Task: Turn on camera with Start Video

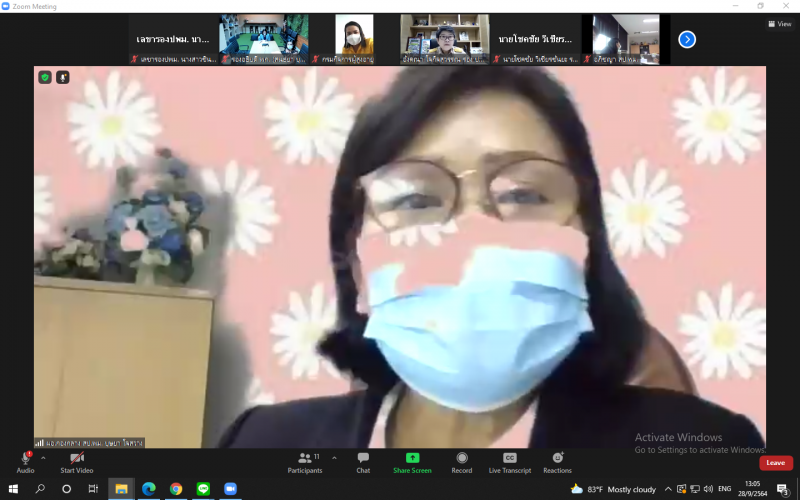Action: coord(77,462)
